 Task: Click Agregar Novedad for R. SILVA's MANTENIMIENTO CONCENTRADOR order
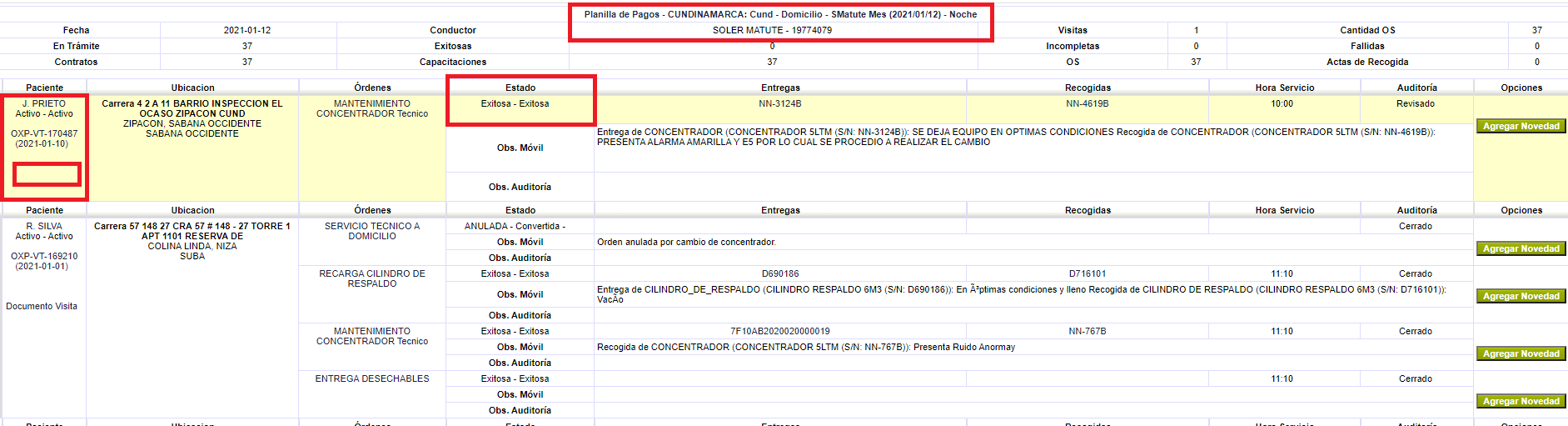pos(1521,354)
